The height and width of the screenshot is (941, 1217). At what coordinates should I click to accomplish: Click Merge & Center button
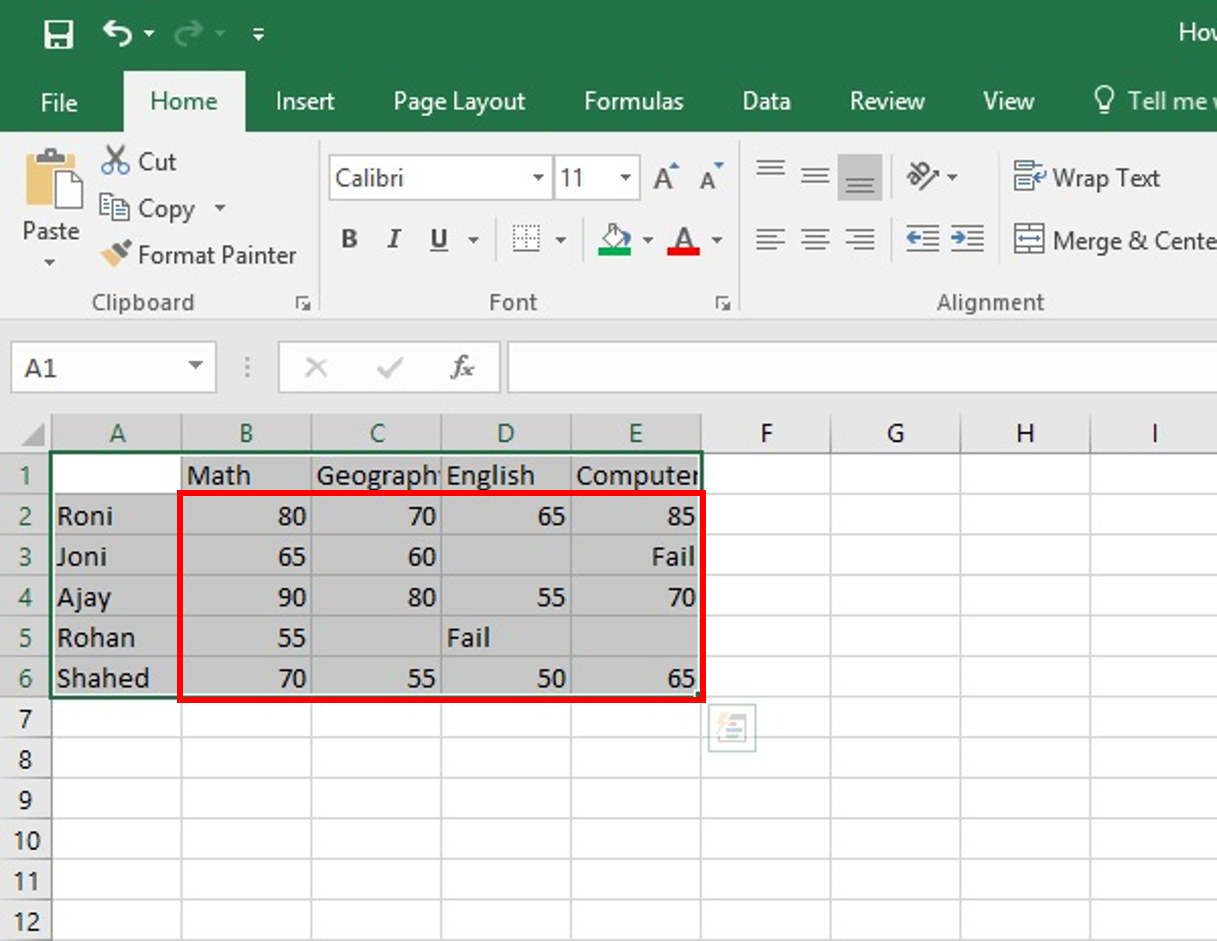[x=1113, y=240]
